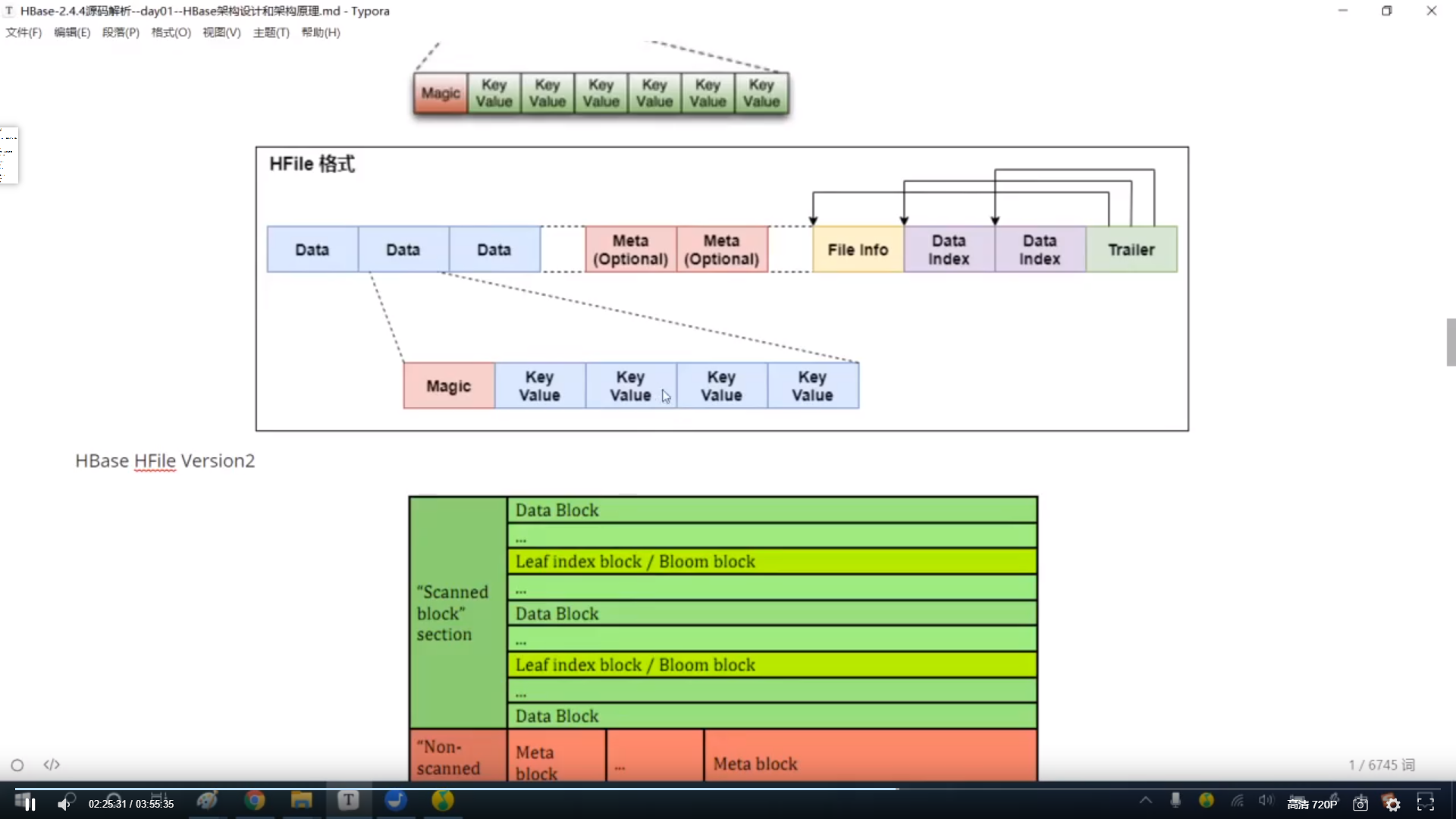The image size is (1456, 819).
Task: Open Google Chrome from taskbar
Action: click(255, 801)
